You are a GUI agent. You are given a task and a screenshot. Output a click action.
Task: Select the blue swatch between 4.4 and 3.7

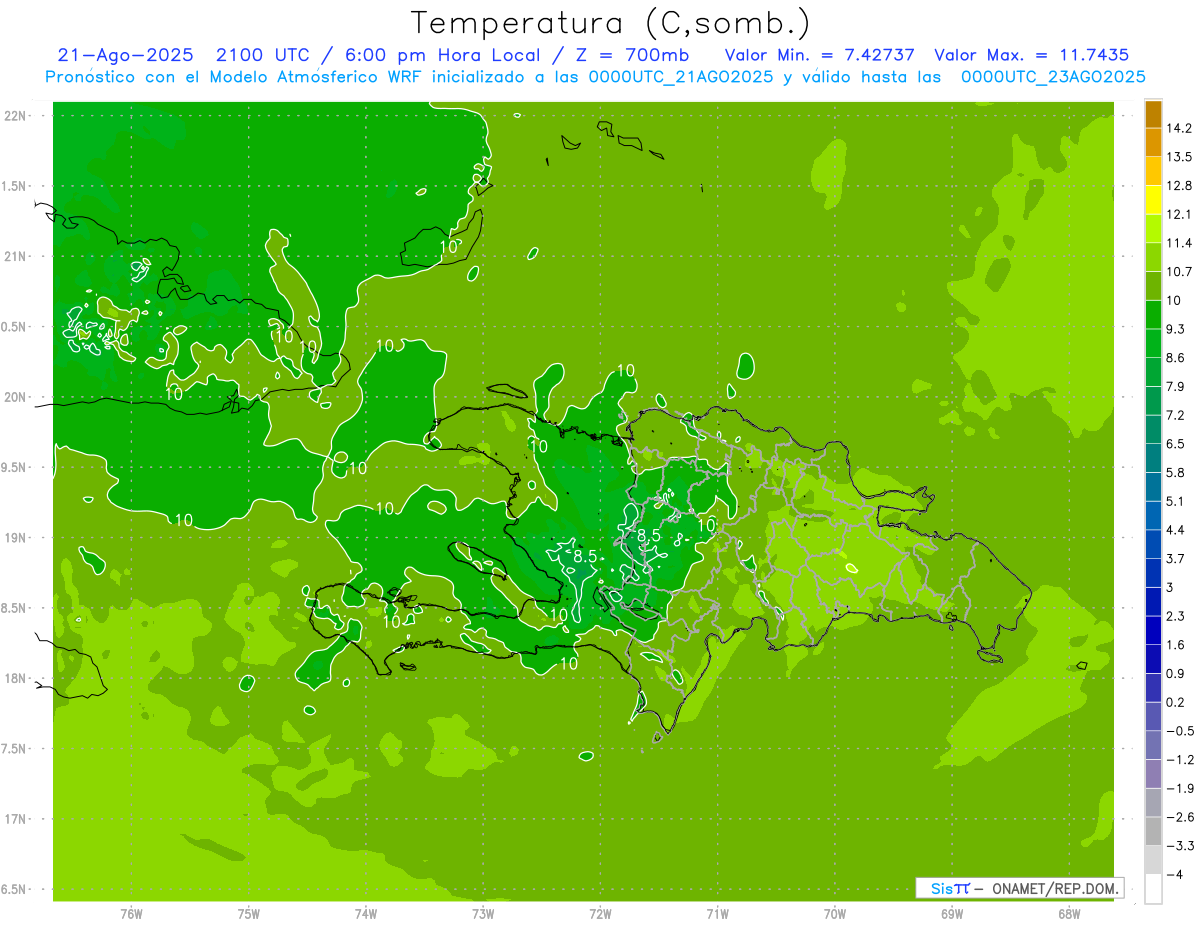pos(1153,544)
